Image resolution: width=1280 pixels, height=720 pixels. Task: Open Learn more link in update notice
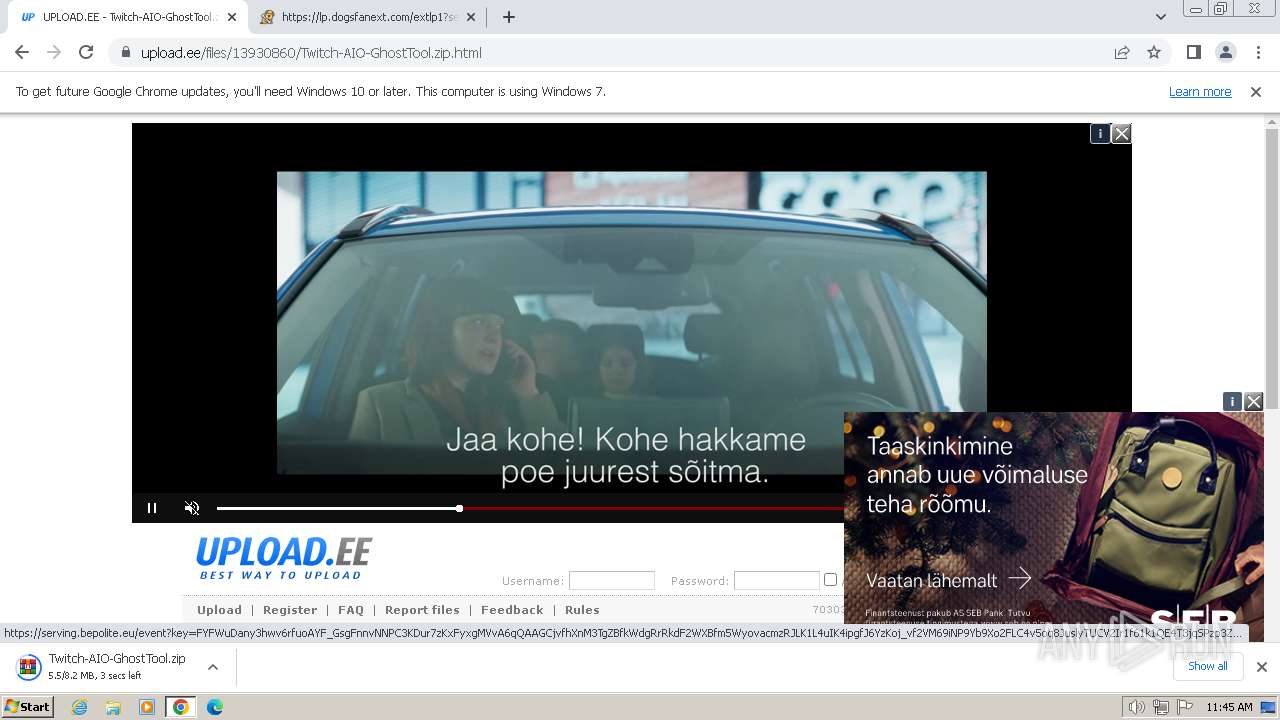pos(1200,91)
